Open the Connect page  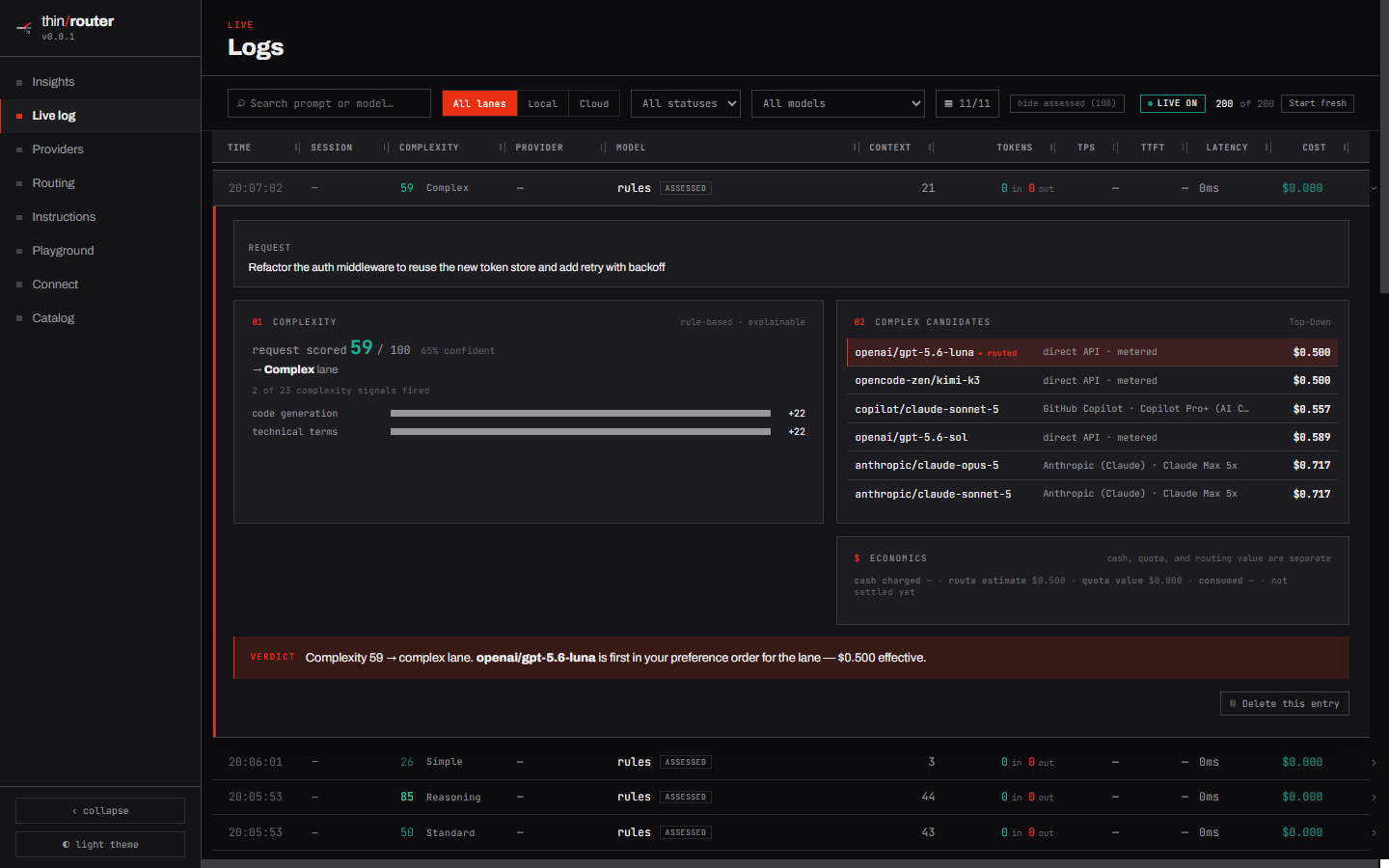pyautogui.click(x=100, y=285)
